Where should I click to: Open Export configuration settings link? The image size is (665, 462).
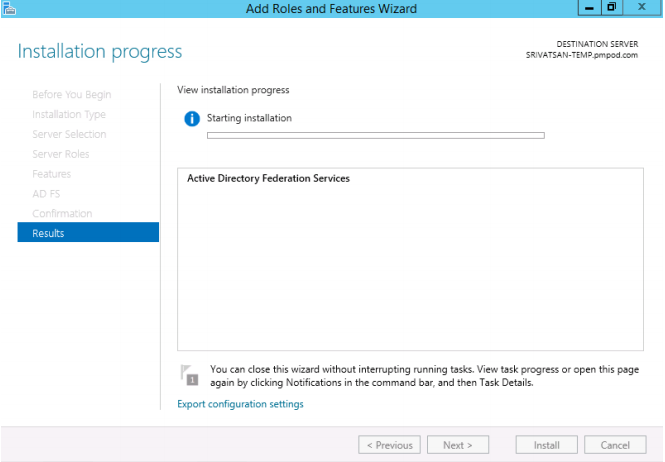coord(240,404)
